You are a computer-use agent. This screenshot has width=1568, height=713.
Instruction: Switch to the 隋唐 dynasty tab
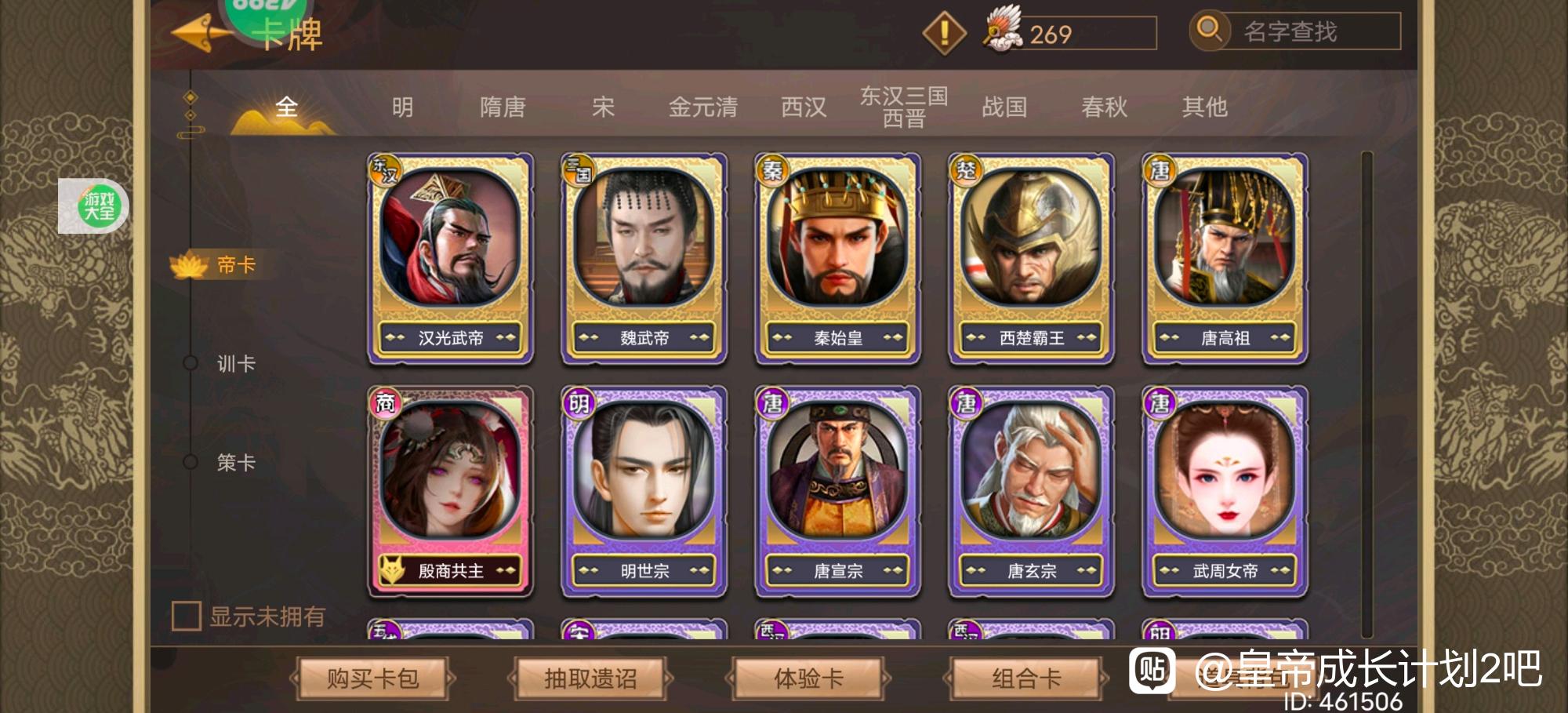coord(503,107)
